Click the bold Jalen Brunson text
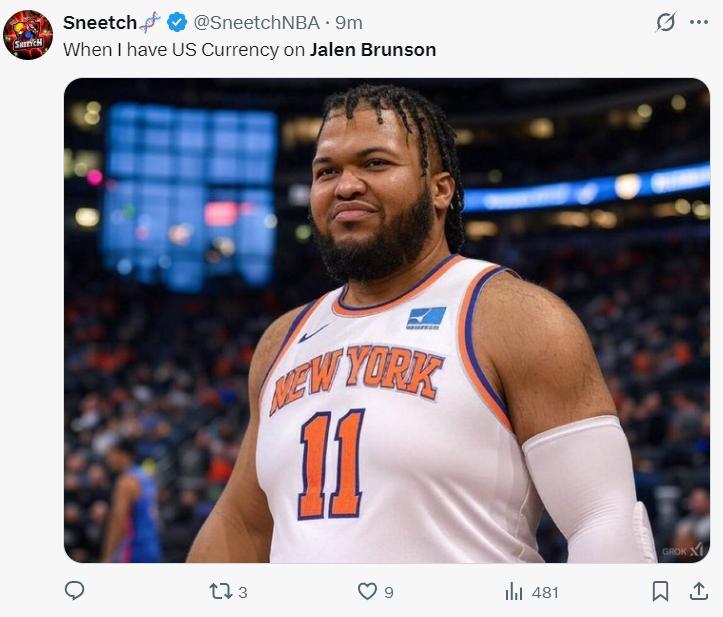 point(372,49)
